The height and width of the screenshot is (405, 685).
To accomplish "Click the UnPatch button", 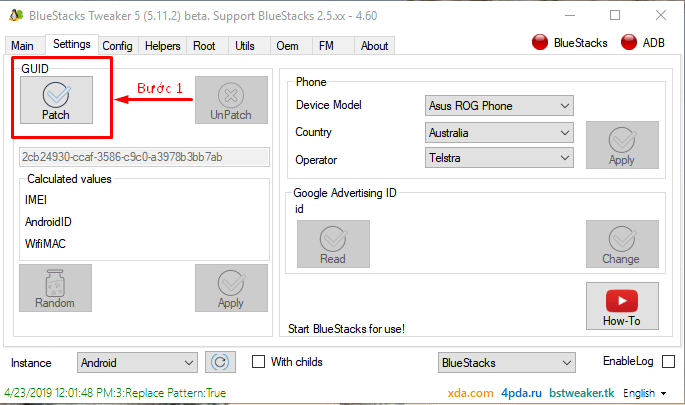I will click(x=231, y=100).
